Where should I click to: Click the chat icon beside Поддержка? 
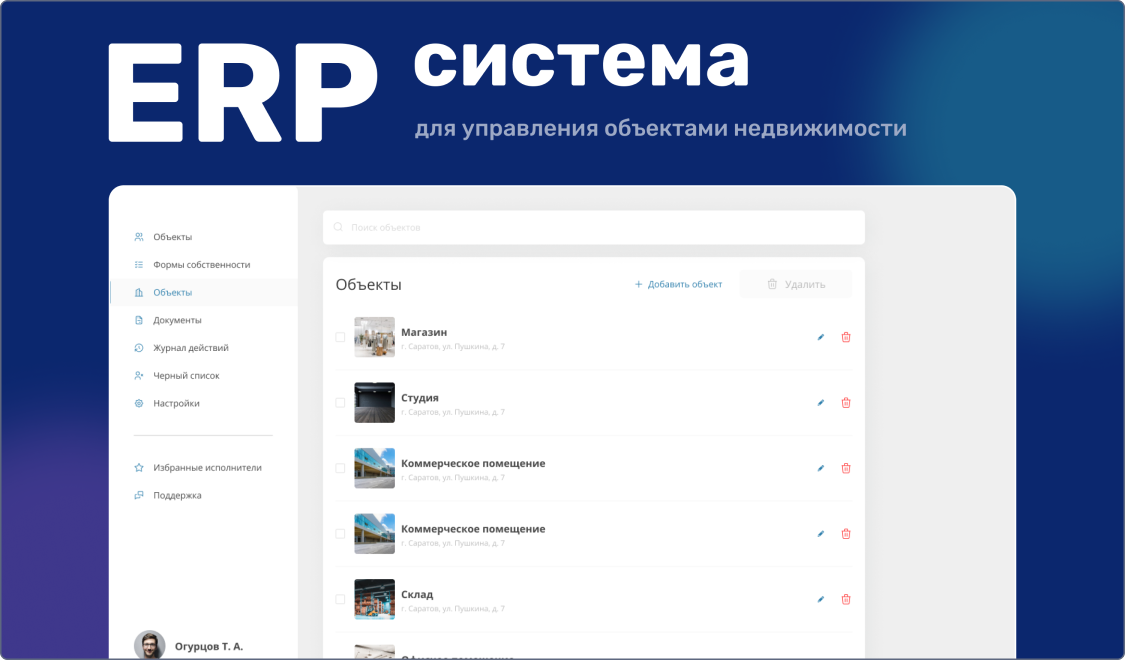(x=138, y=495)
